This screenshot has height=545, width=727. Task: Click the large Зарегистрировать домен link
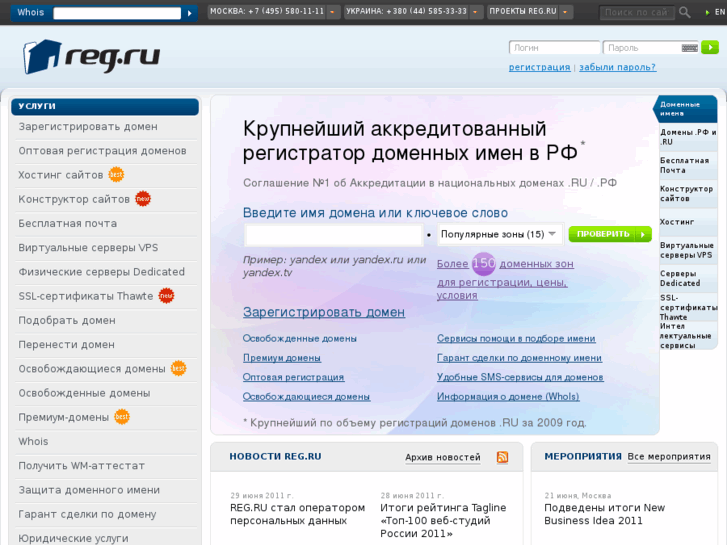tap(324, 312)
